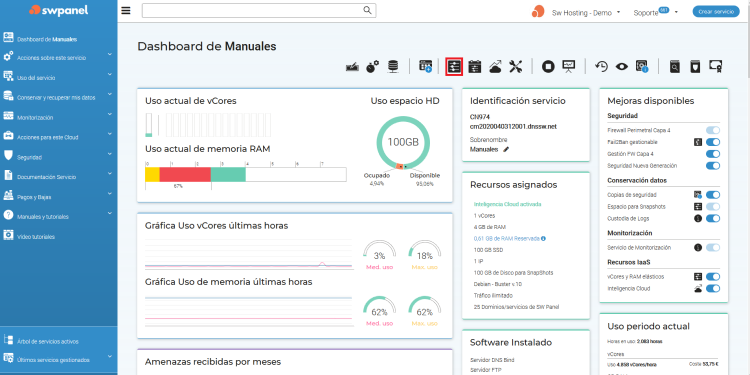The image size is (750, 375).
Task: Expand the Monitorización sidebar section
Action: click(58, 117)
